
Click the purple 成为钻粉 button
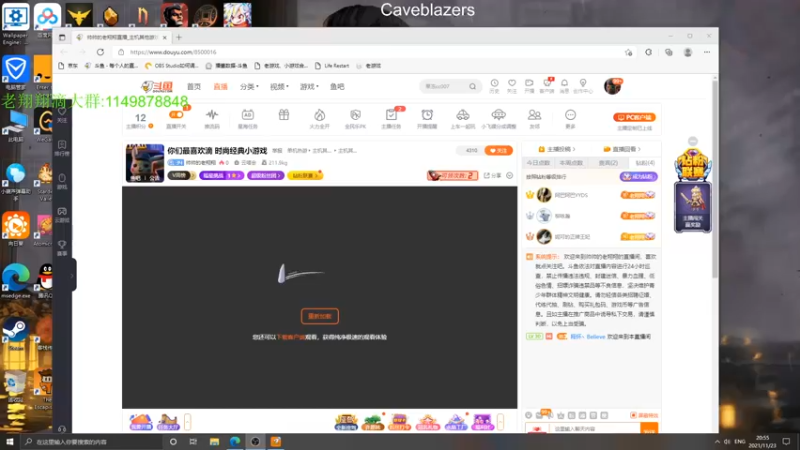[638, 177]
